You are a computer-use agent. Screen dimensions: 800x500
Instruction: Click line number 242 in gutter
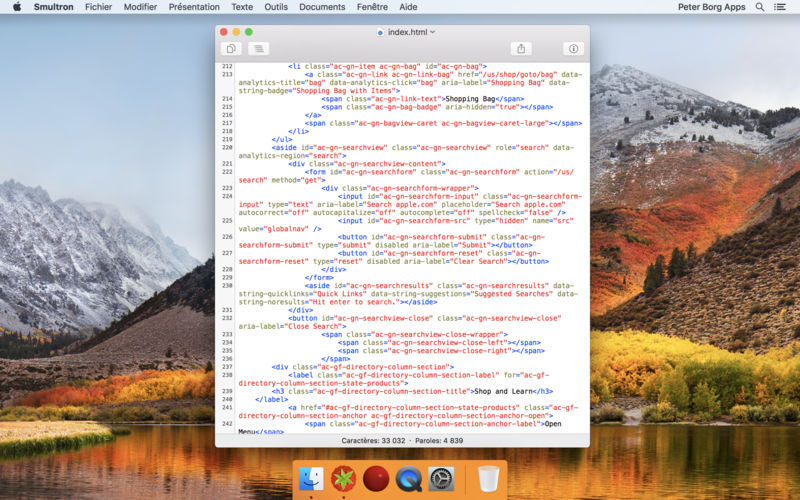[227, 424]
